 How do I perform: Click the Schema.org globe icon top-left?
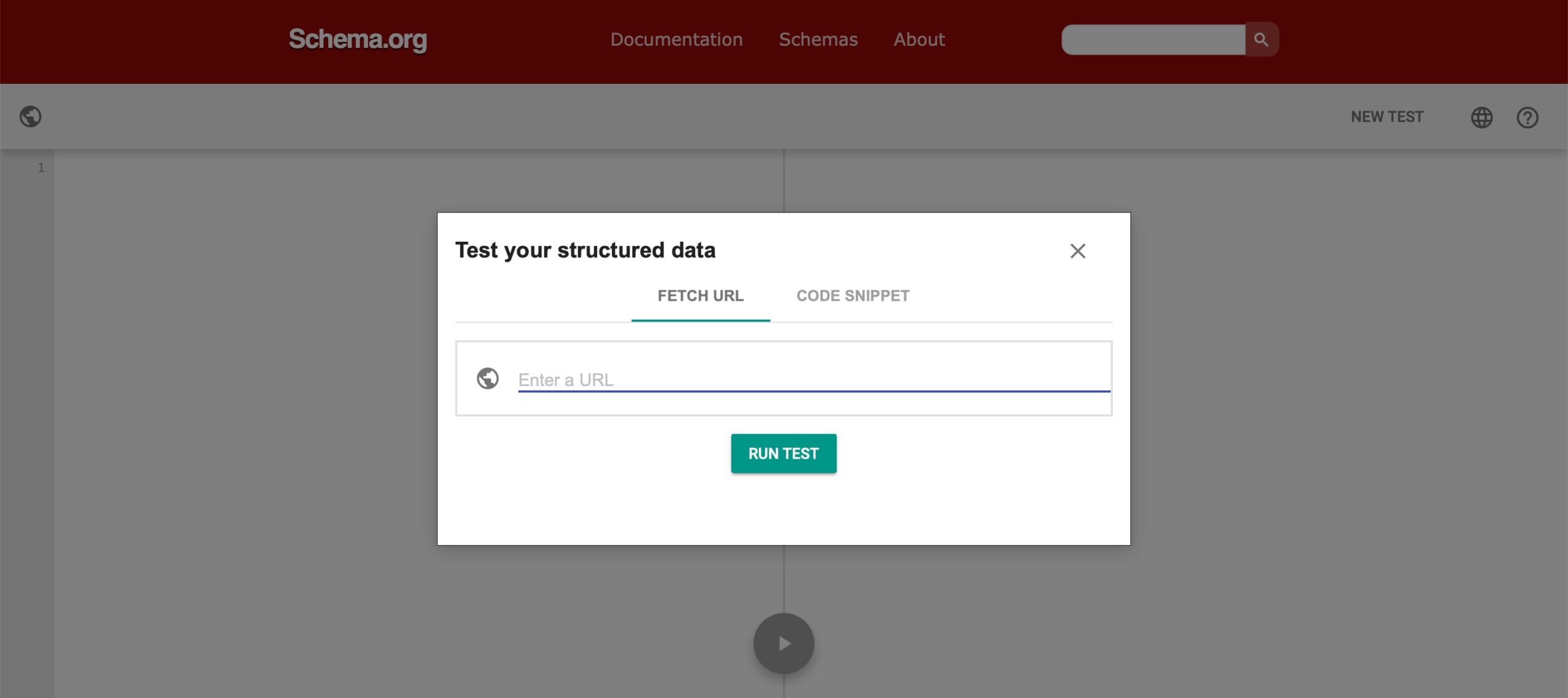(31, 116)
